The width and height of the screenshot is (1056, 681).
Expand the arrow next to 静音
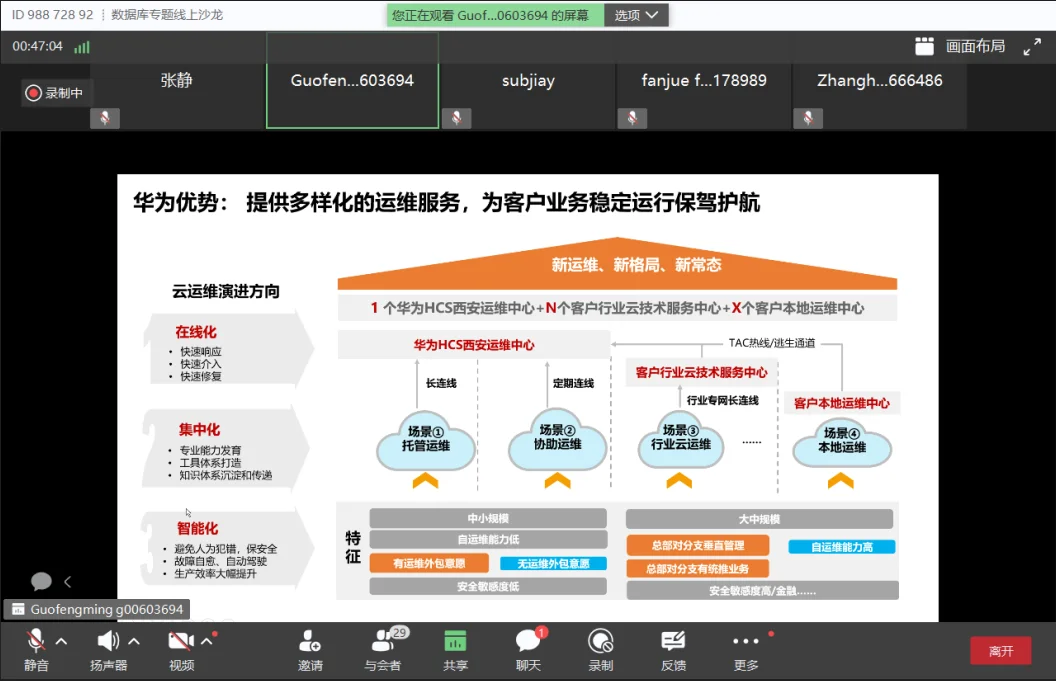pos(61,641)
